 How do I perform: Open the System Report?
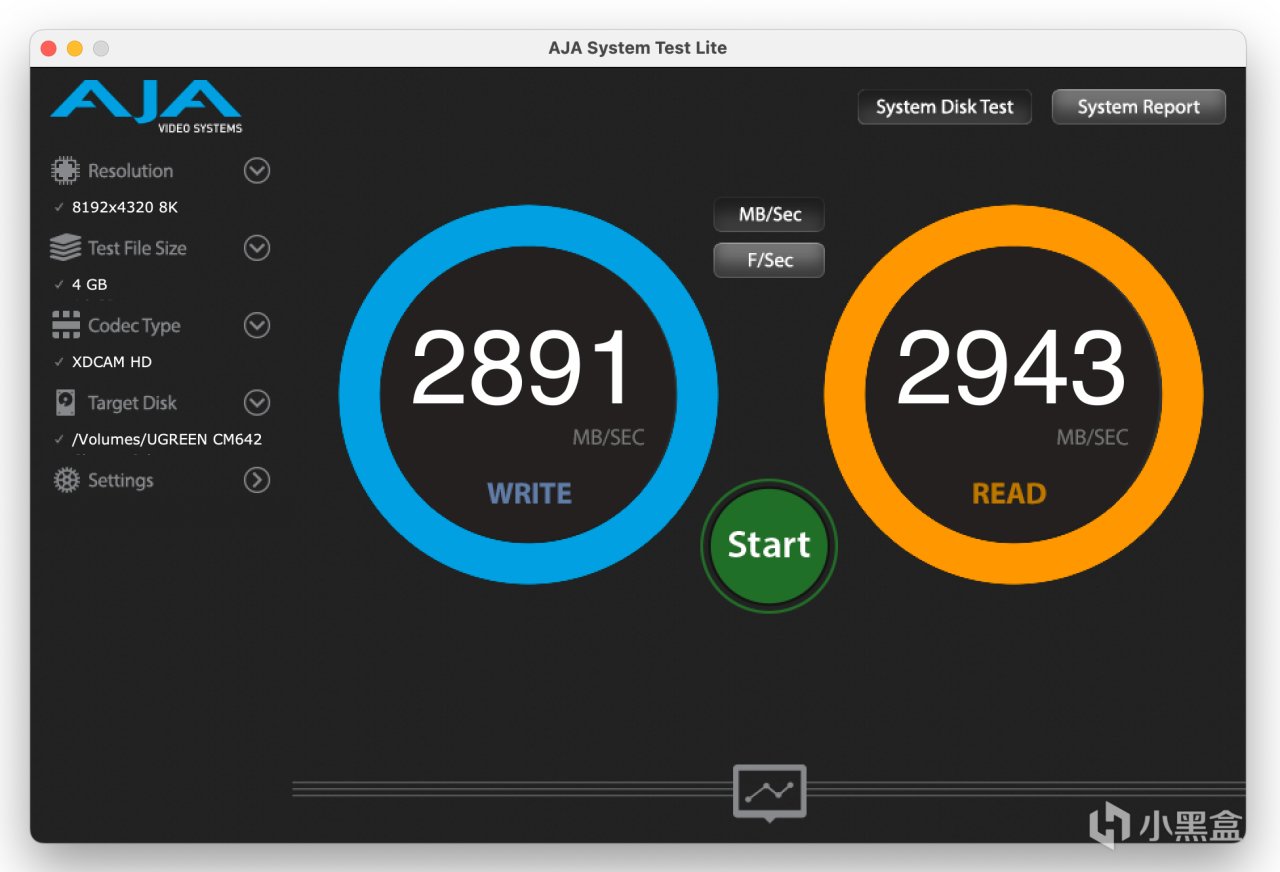point(1138,107)
